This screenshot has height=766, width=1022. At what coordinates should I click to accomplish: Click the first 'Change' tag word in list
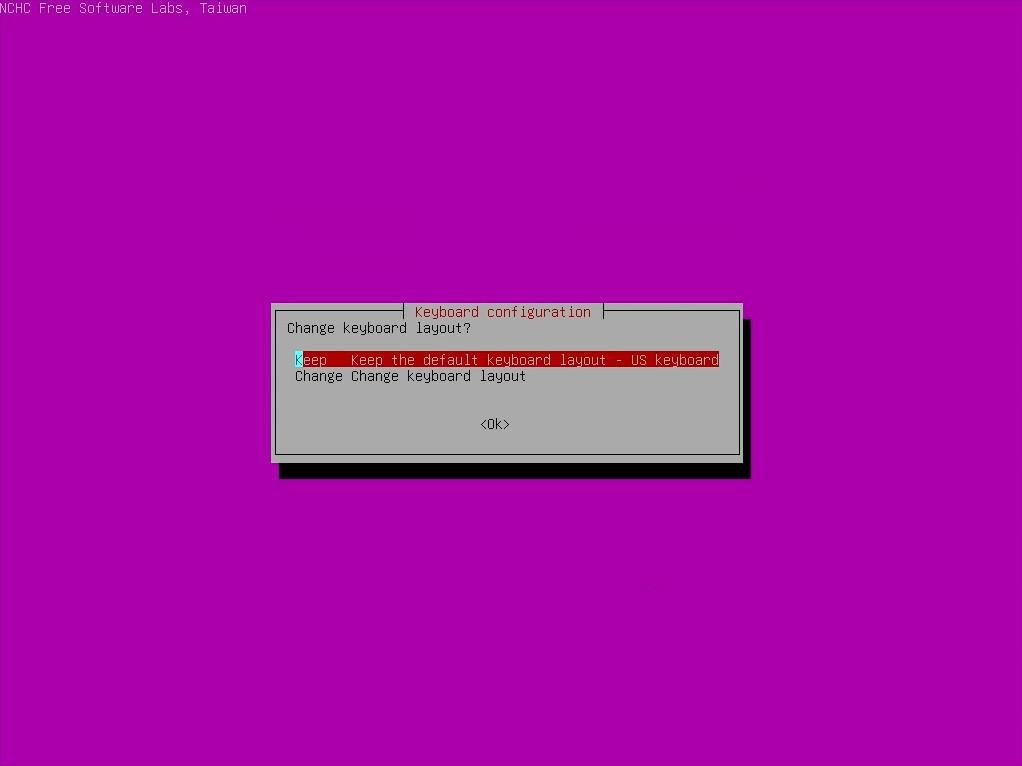318,377
